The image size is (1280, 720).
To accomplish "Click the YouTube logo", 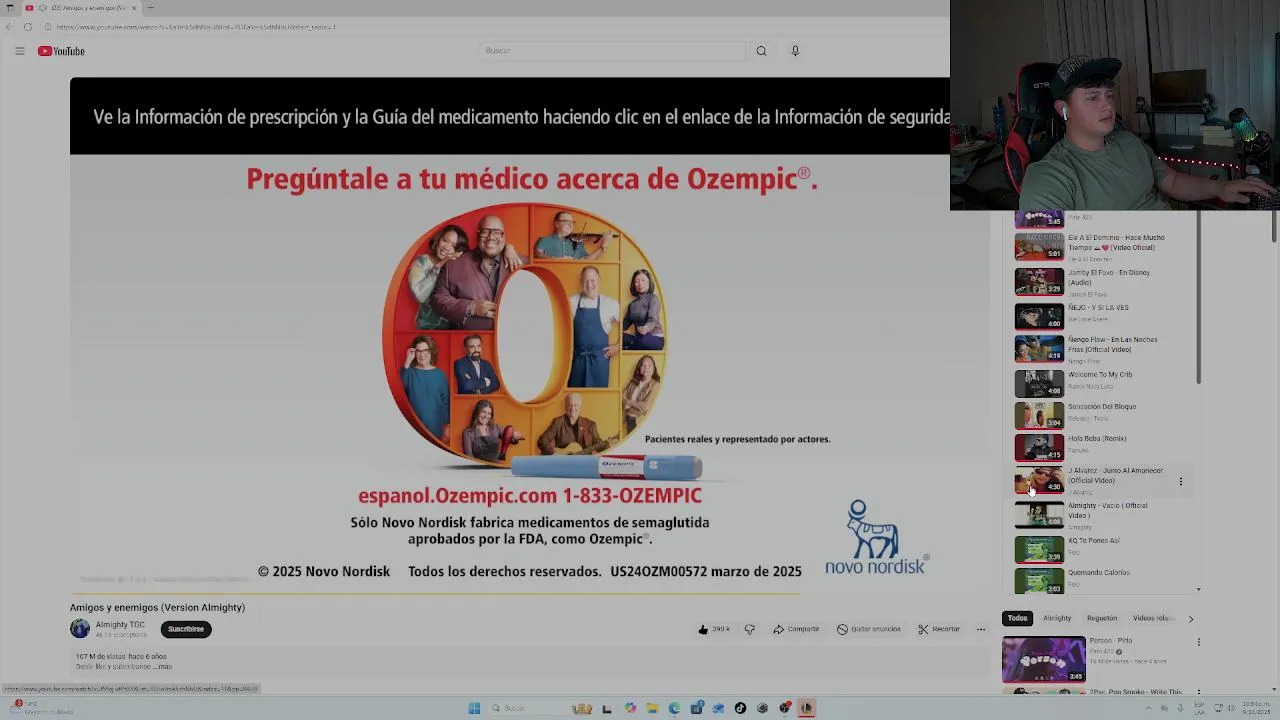I will click(61, 51).
